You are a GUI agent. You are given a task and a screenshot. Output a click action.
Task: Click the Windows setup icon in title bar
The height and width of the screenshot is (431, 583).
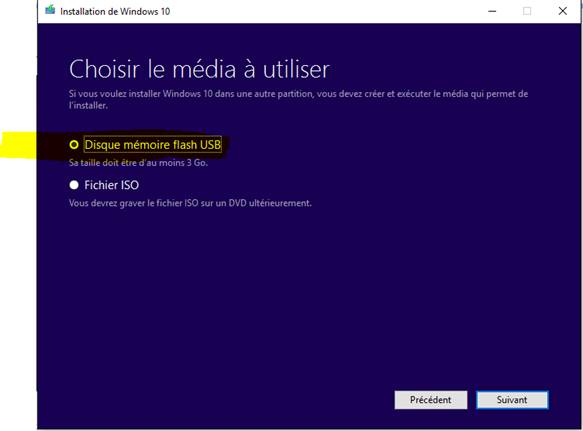[50, 10]
